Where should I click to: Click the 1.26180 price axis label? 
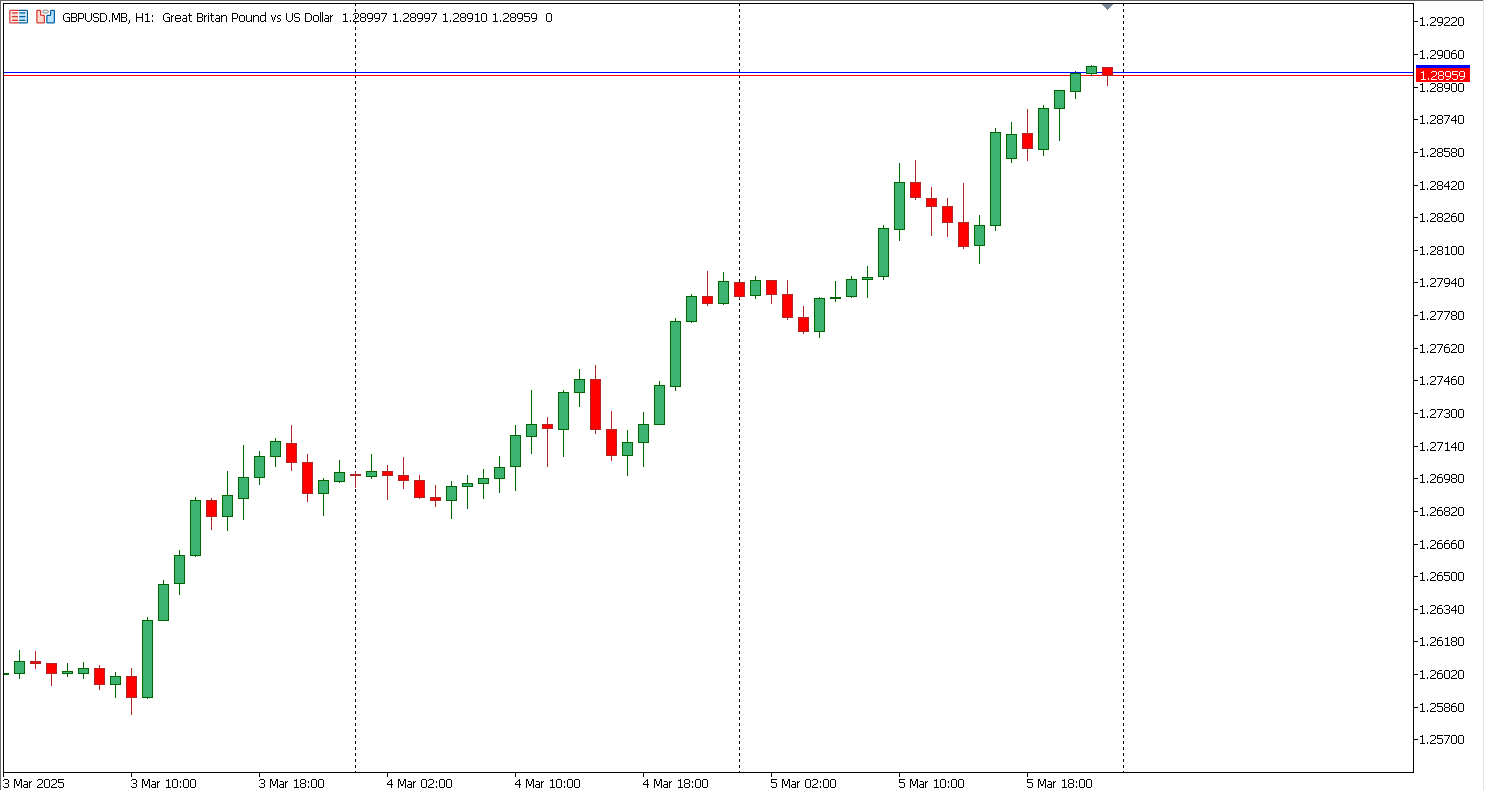tap(1441, 642)
